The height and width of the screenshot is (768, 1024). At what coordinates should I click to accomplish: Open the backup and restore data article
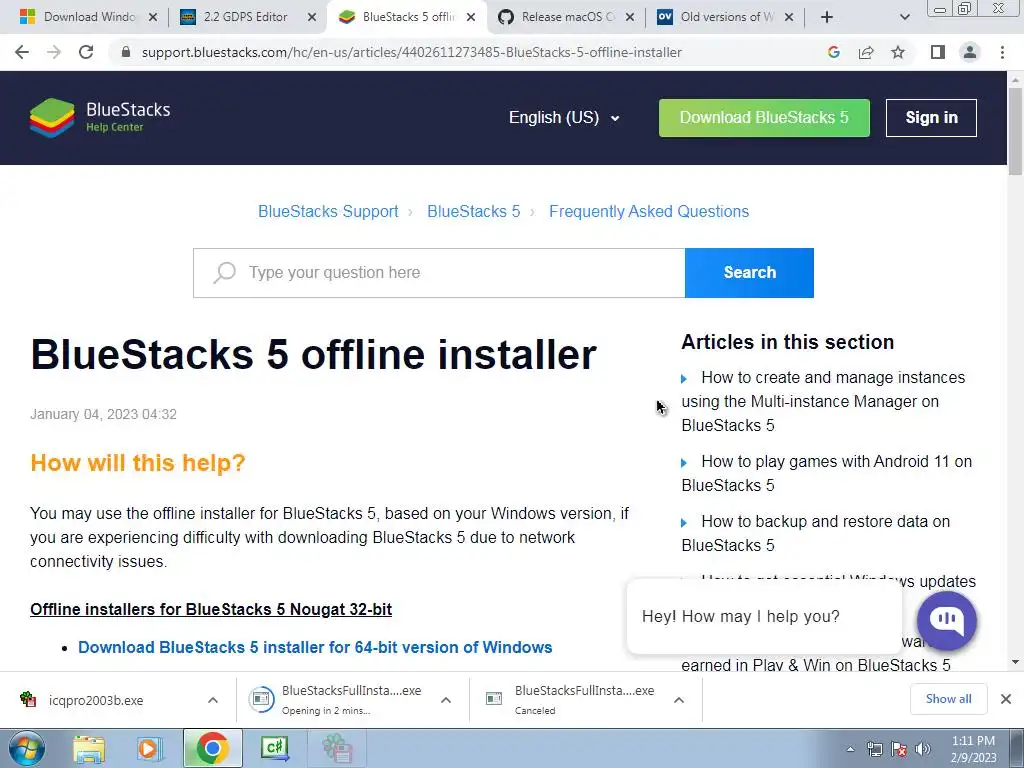point(816,533)
